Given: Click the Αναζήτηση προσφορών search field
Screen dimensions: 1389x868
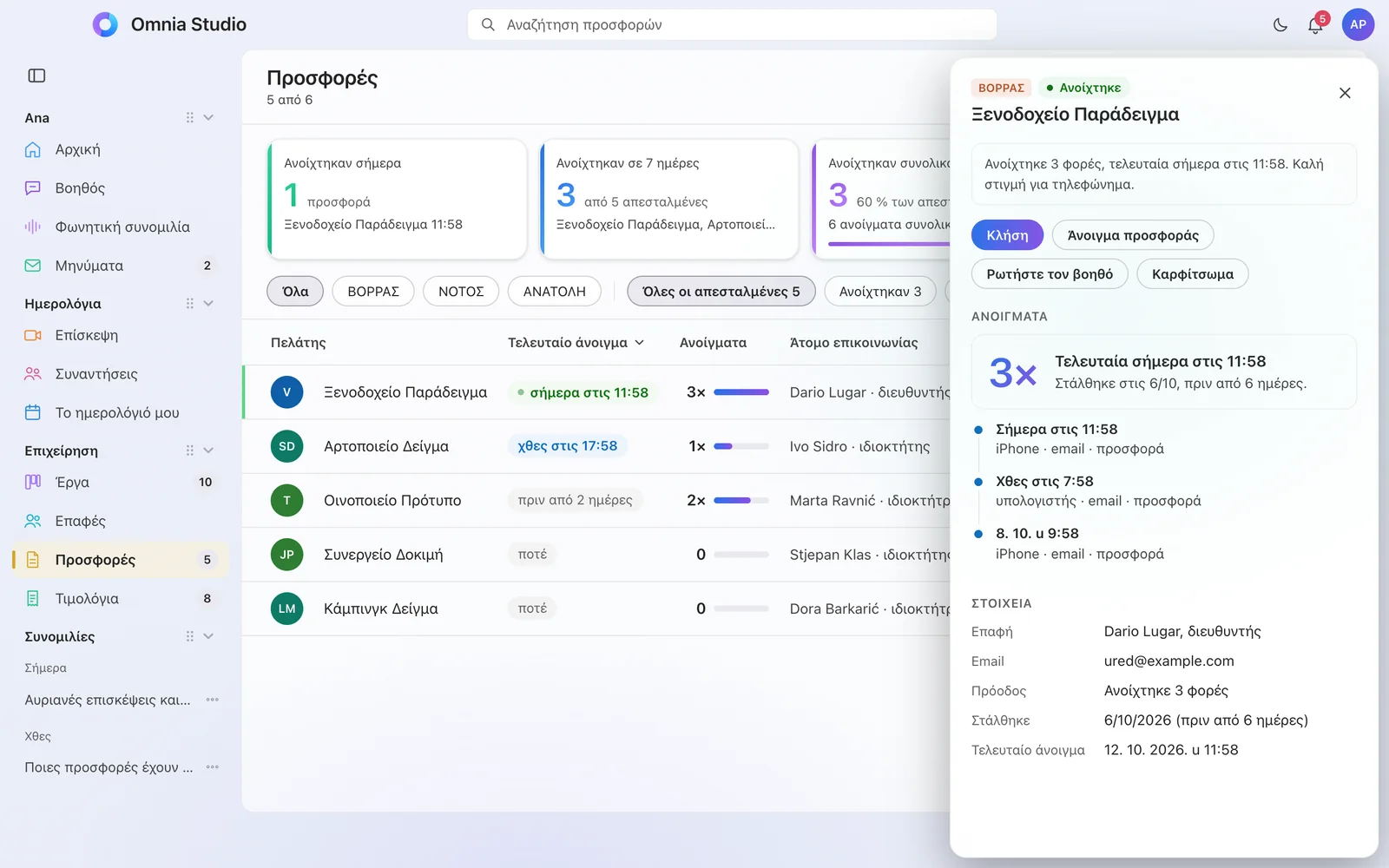Looking at the screenshot, I should click(732, 25).
